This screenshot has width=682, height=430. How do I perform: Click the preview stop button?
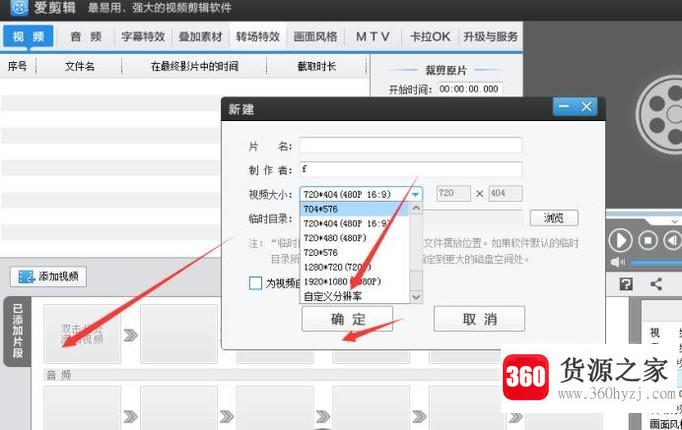(648, 240)
